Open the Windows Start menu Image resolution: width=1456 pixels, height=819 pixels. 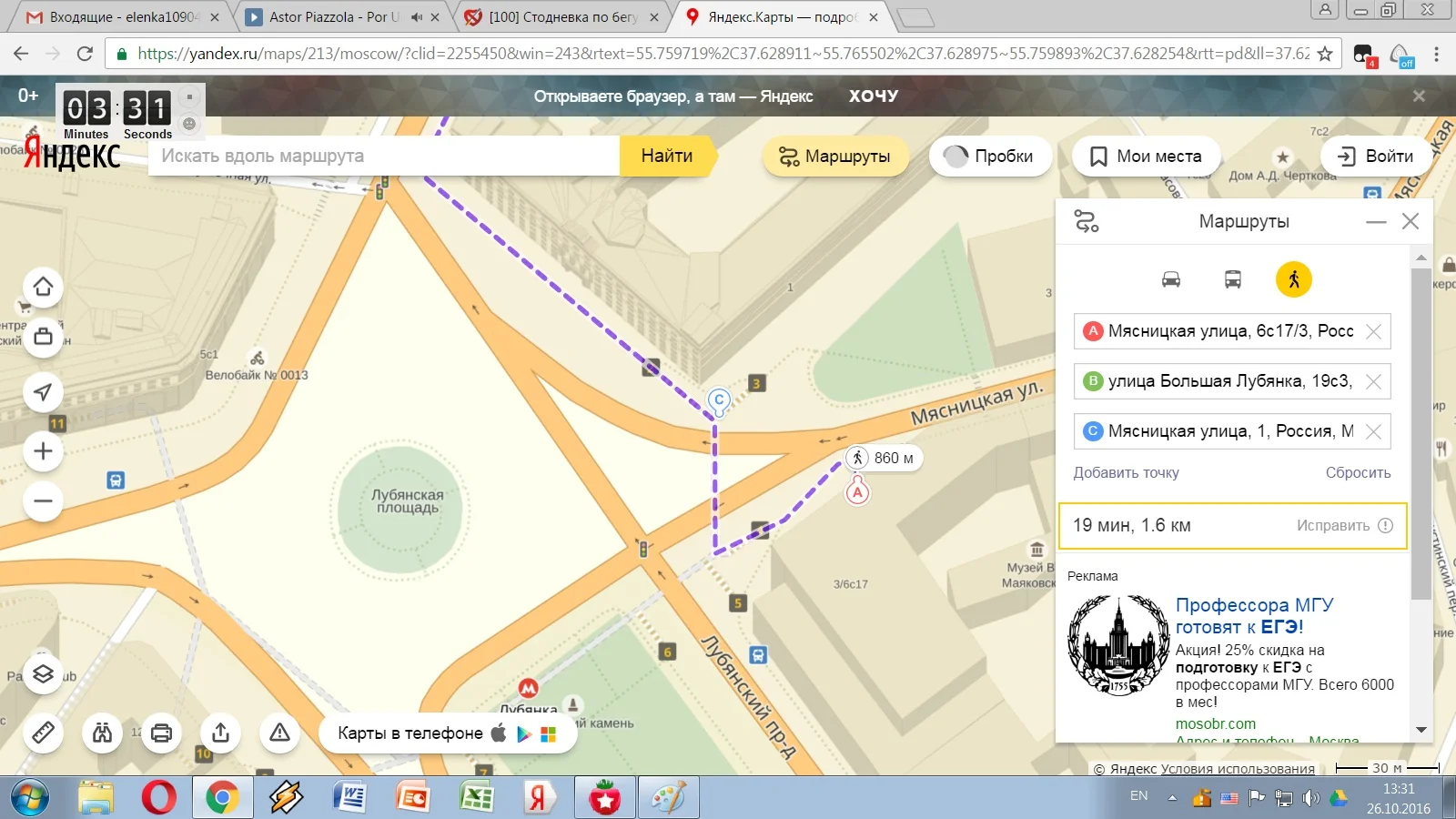(x=30, y=798)
